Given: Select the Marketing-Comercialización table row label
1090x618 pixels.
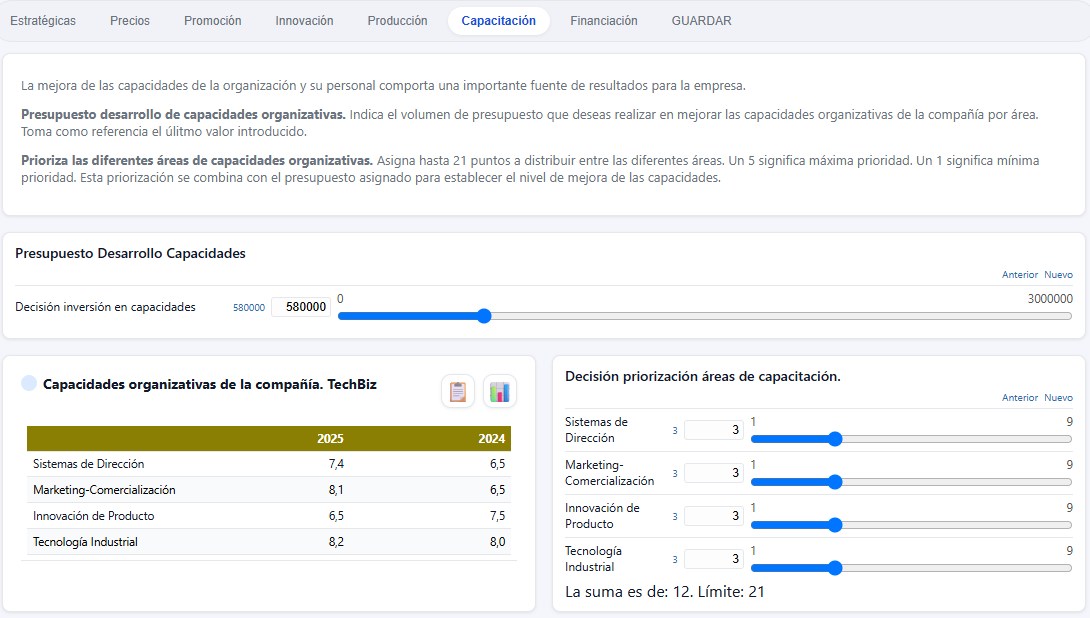Looking at the screenshot, I should (x=104, y=489).
